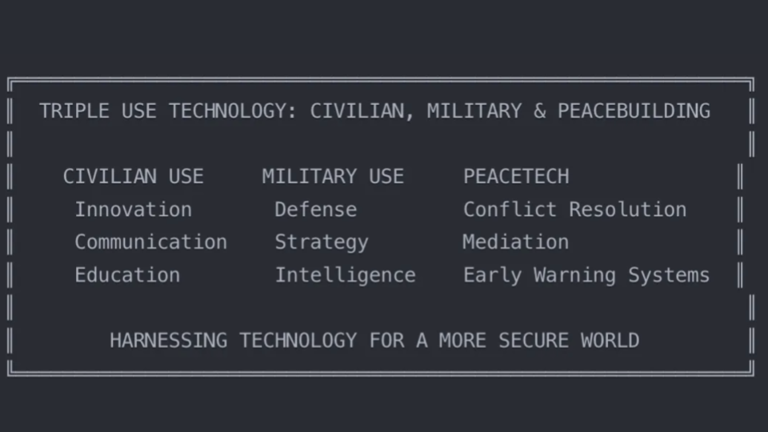This screenshot has width=768, height=432.
Task: Click the word Mediation
Action: click(516, 242)
